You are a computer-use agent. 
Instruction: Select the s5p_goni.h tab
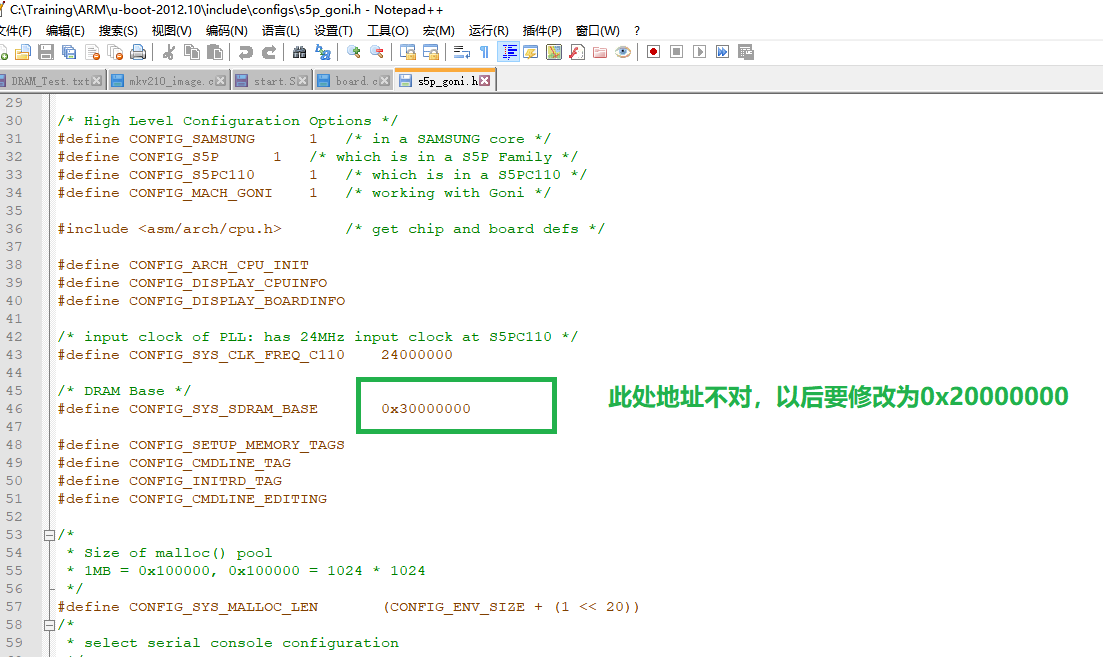(447, 81)
